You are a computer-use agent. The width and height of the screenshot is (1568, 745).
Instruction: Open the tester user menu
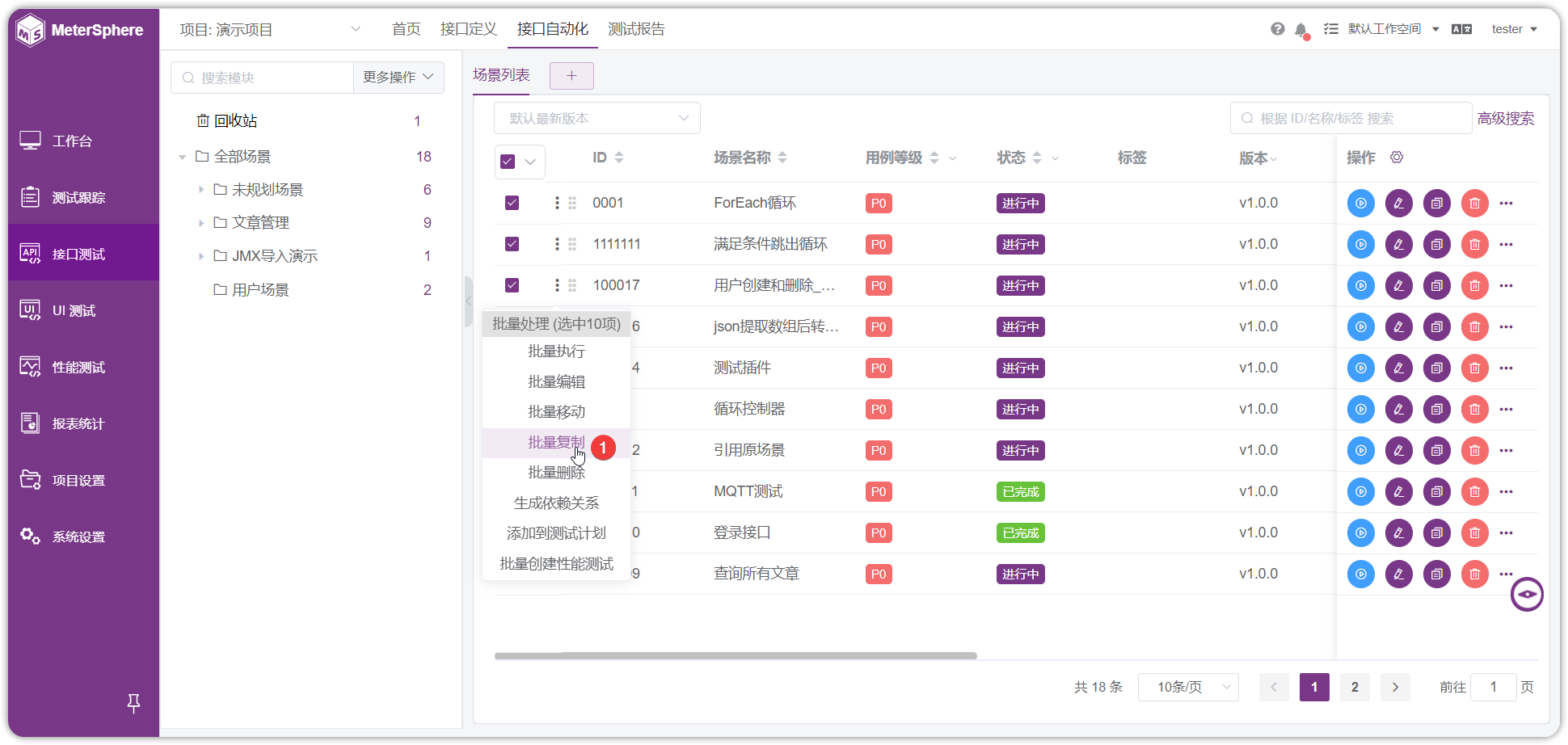click(x=1514, y=29)
